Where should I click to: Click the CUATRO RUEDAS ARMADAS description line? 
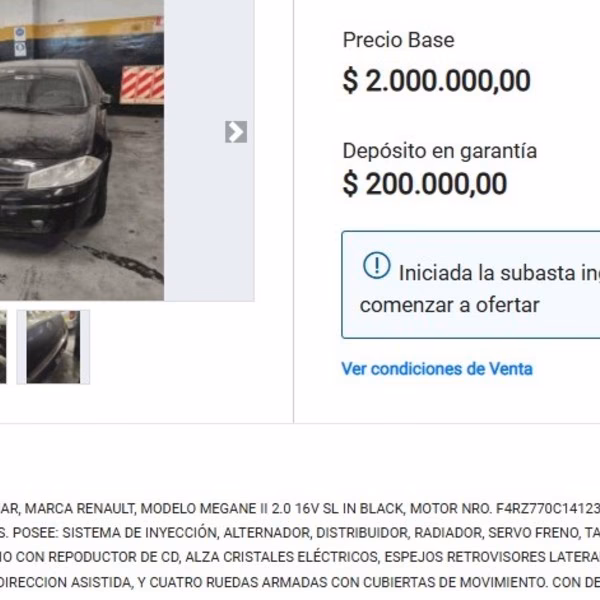point(300,582)
